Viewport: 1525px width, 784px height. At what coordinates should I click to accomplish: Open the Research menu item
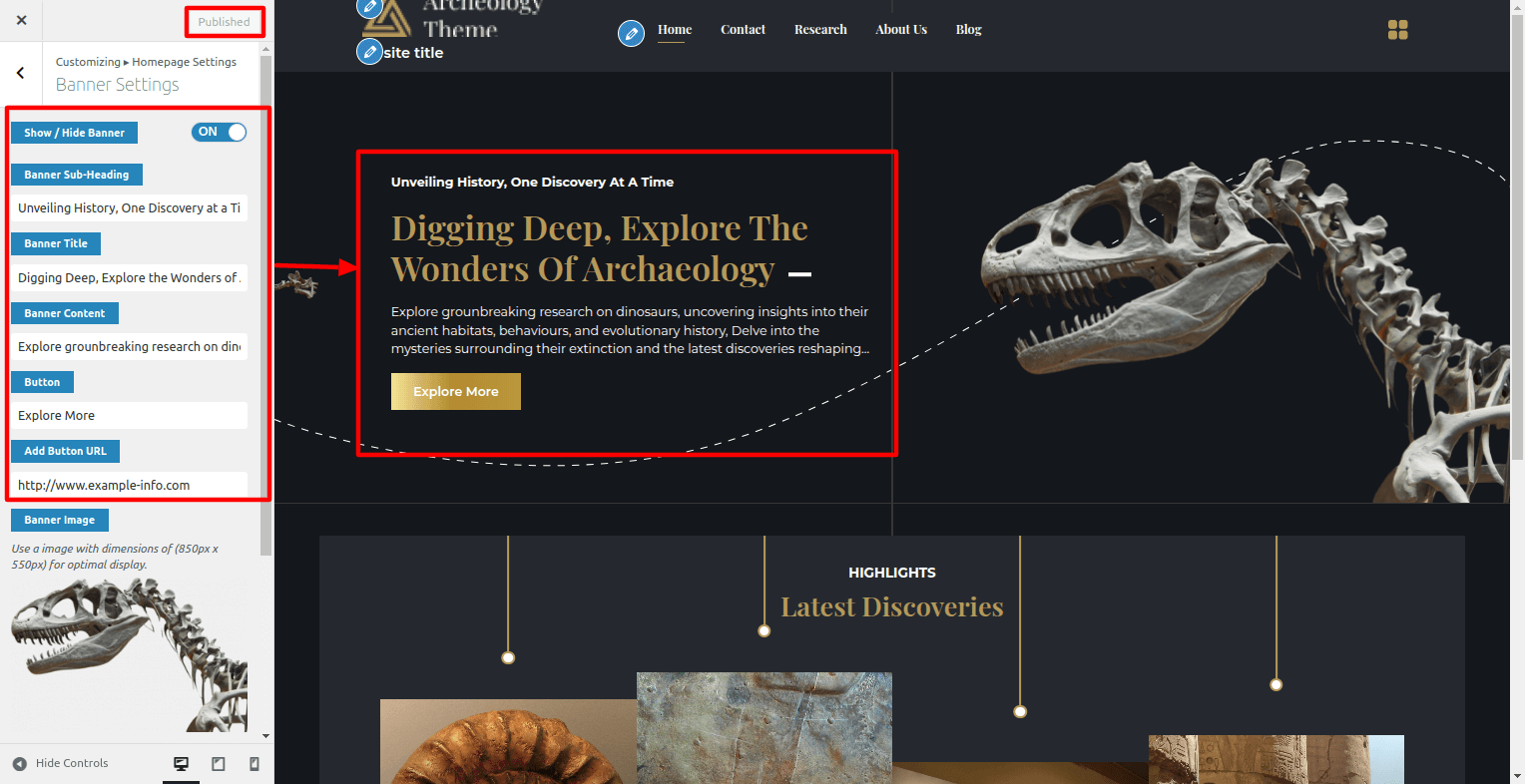(x=820, y=30)
